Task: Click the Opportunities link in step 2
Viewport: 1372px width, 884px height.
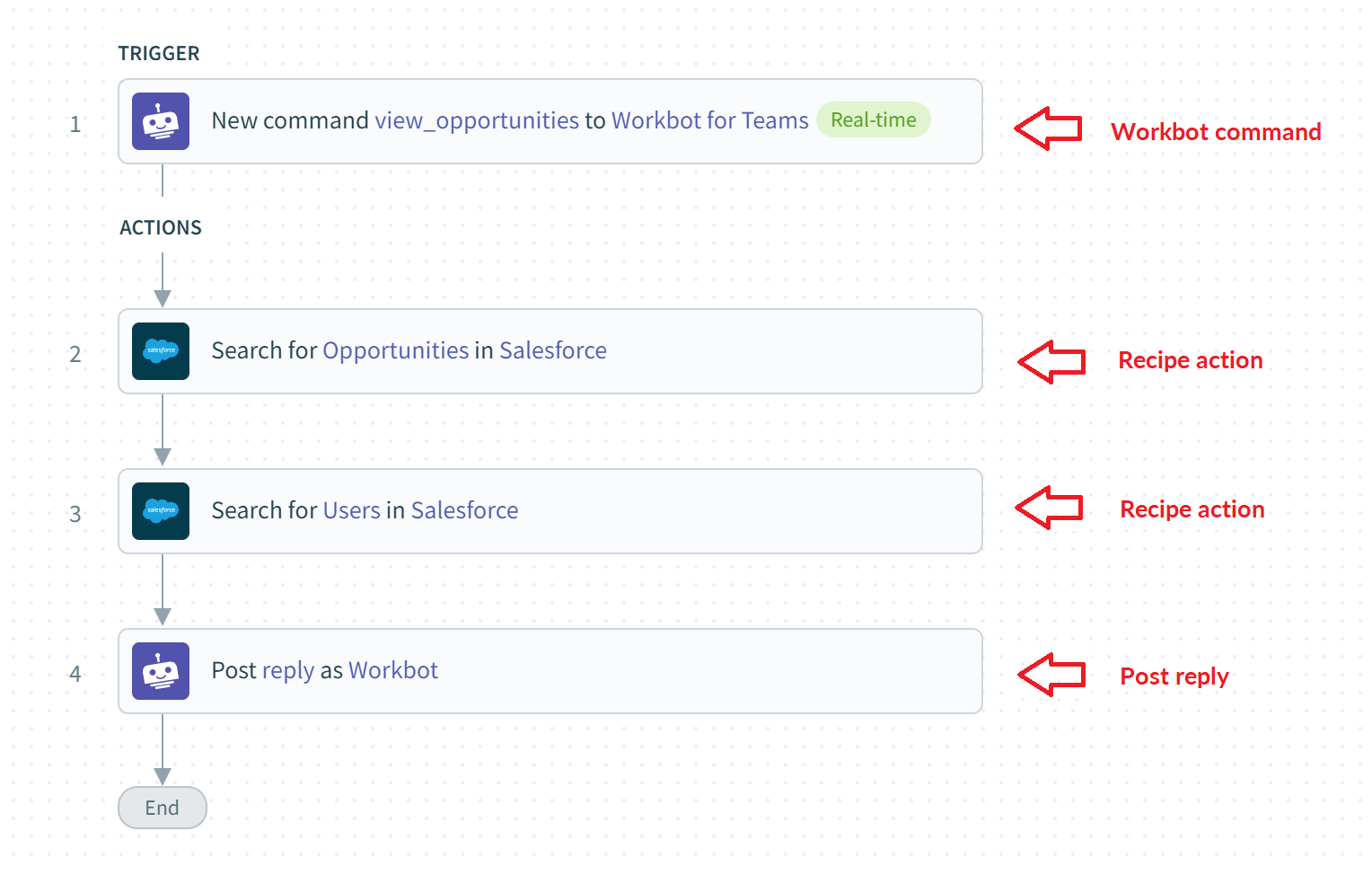Action: click(x=395, y=350)
